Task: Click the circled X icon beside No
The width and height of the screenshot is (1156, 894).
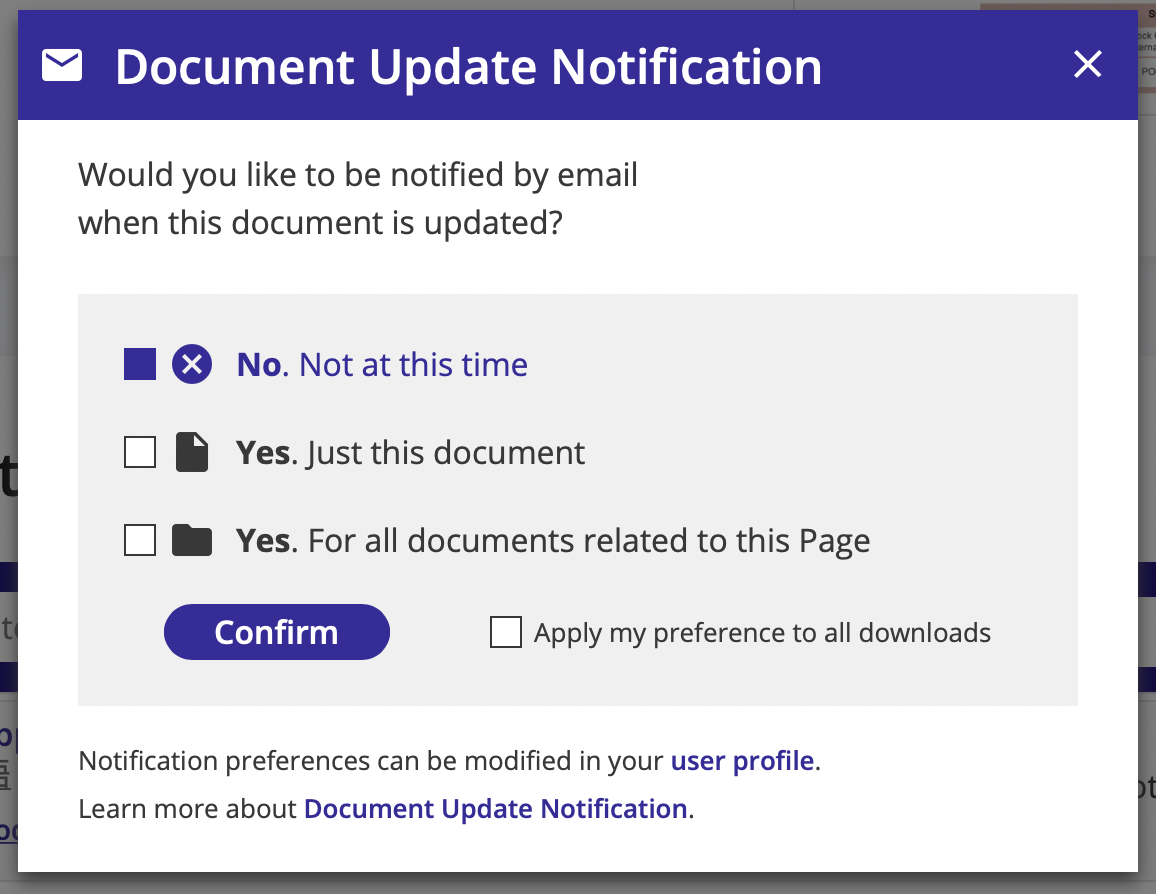Action: tap(192, 365)
